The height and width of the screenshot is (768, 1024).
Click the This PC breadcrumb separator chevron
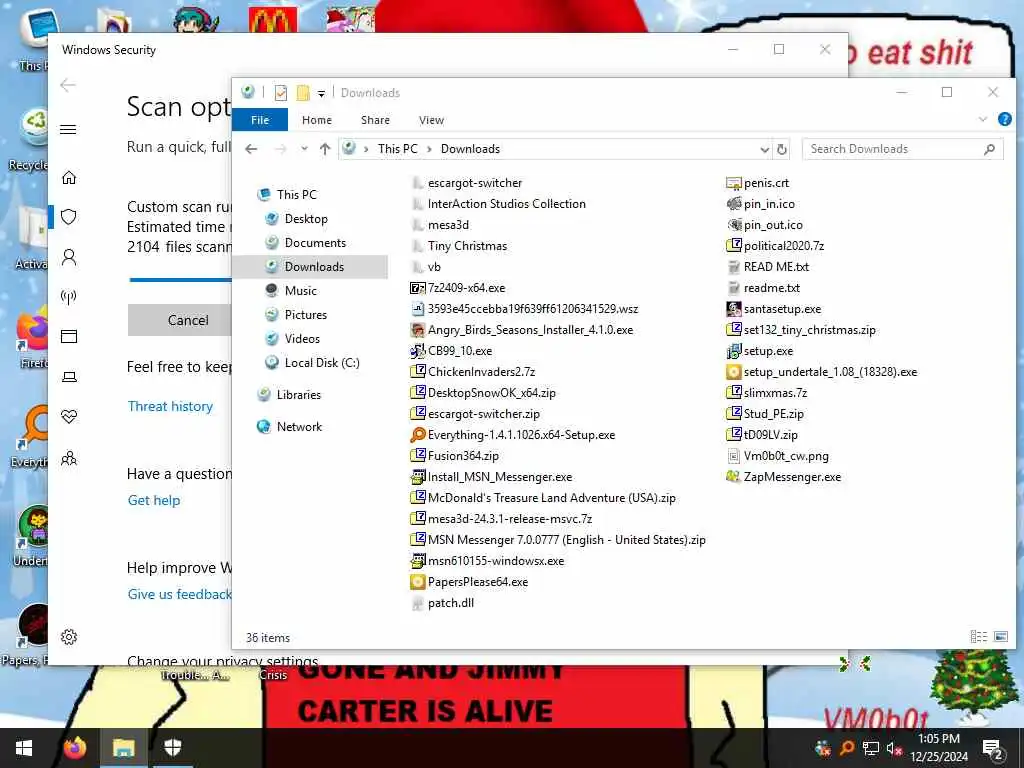[x=429, y=149]
